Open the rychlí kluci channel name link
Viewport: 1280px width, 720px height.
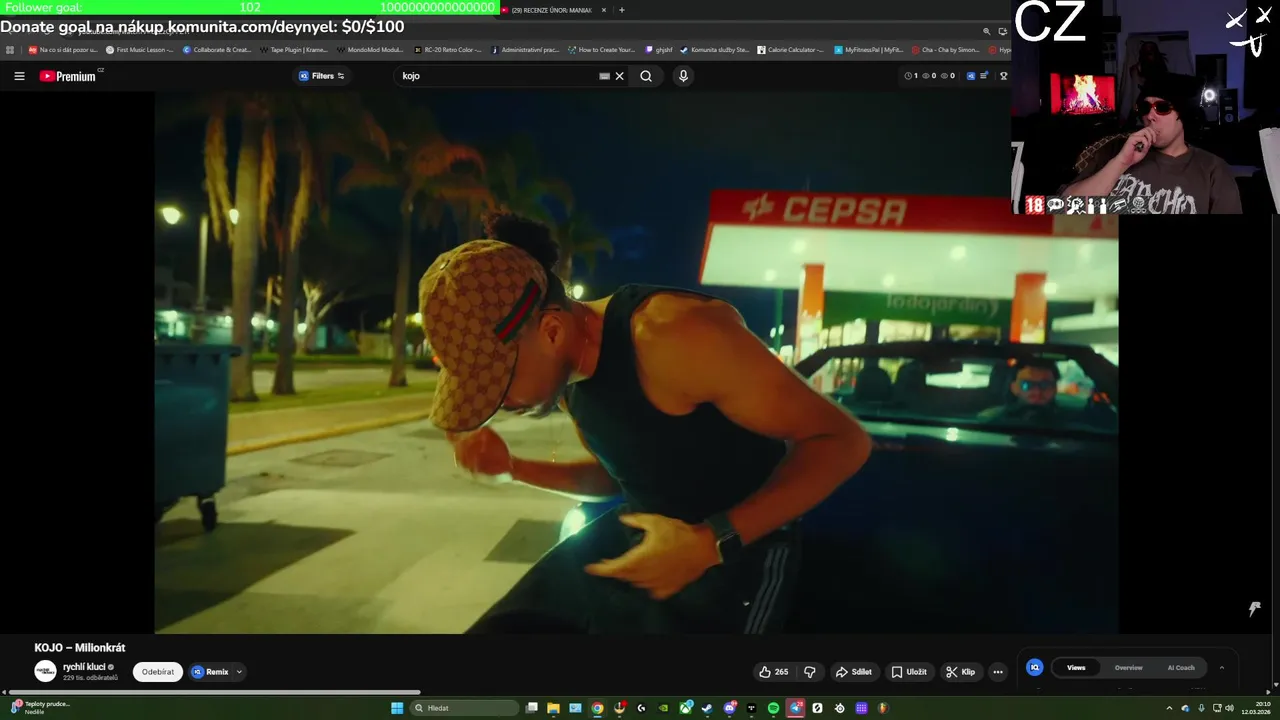(84, 667)
